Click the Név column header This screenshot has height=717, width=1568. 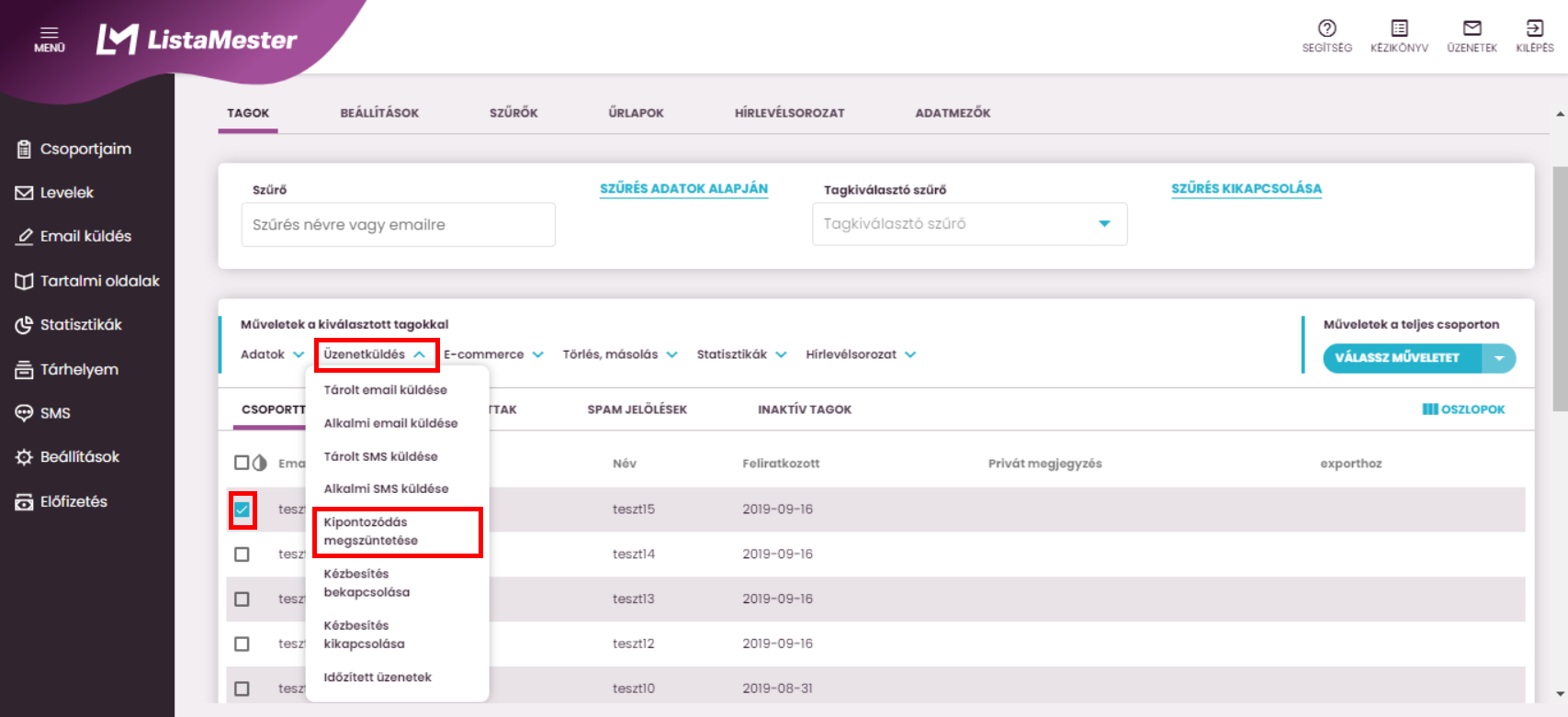click(x=625, y=464)
